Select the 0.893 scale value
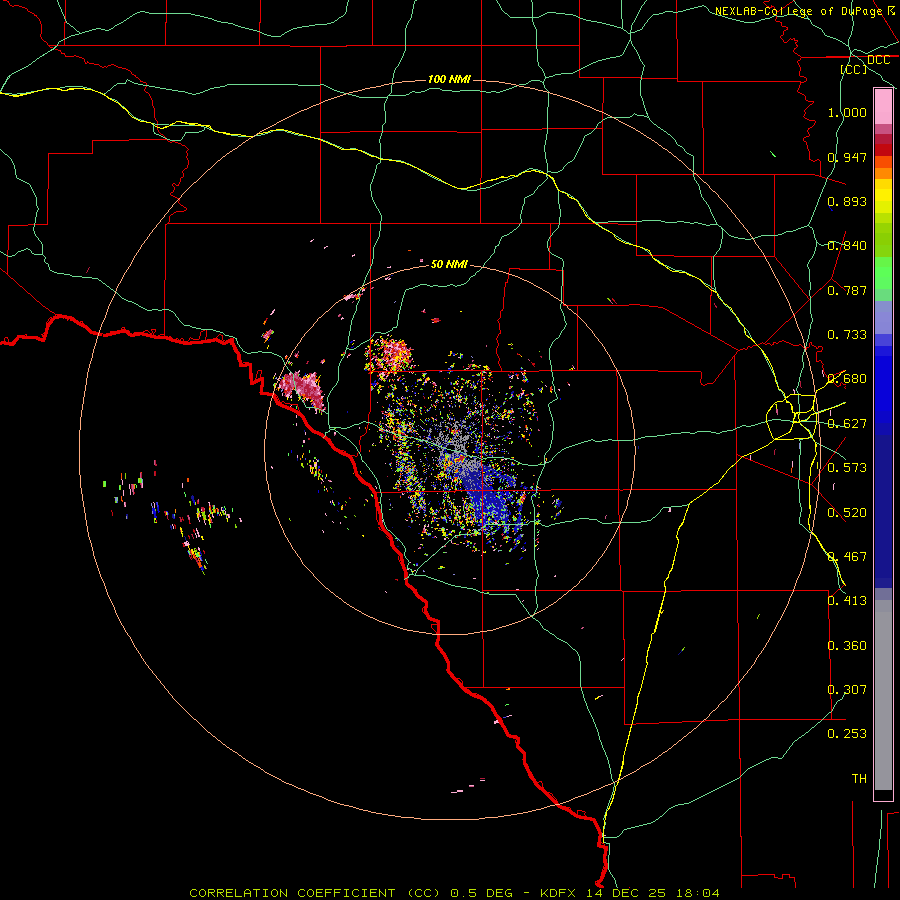This screenshot has width=900, height=900. (847, 201)
